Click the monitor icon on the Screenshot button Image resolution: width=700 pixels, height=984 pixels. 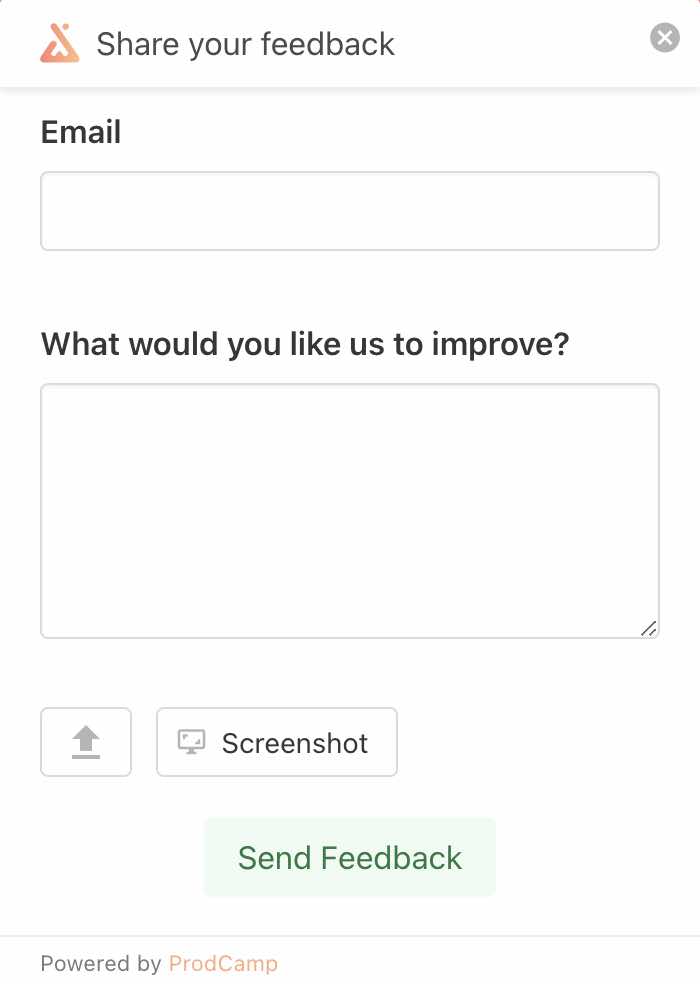point(189,742)
